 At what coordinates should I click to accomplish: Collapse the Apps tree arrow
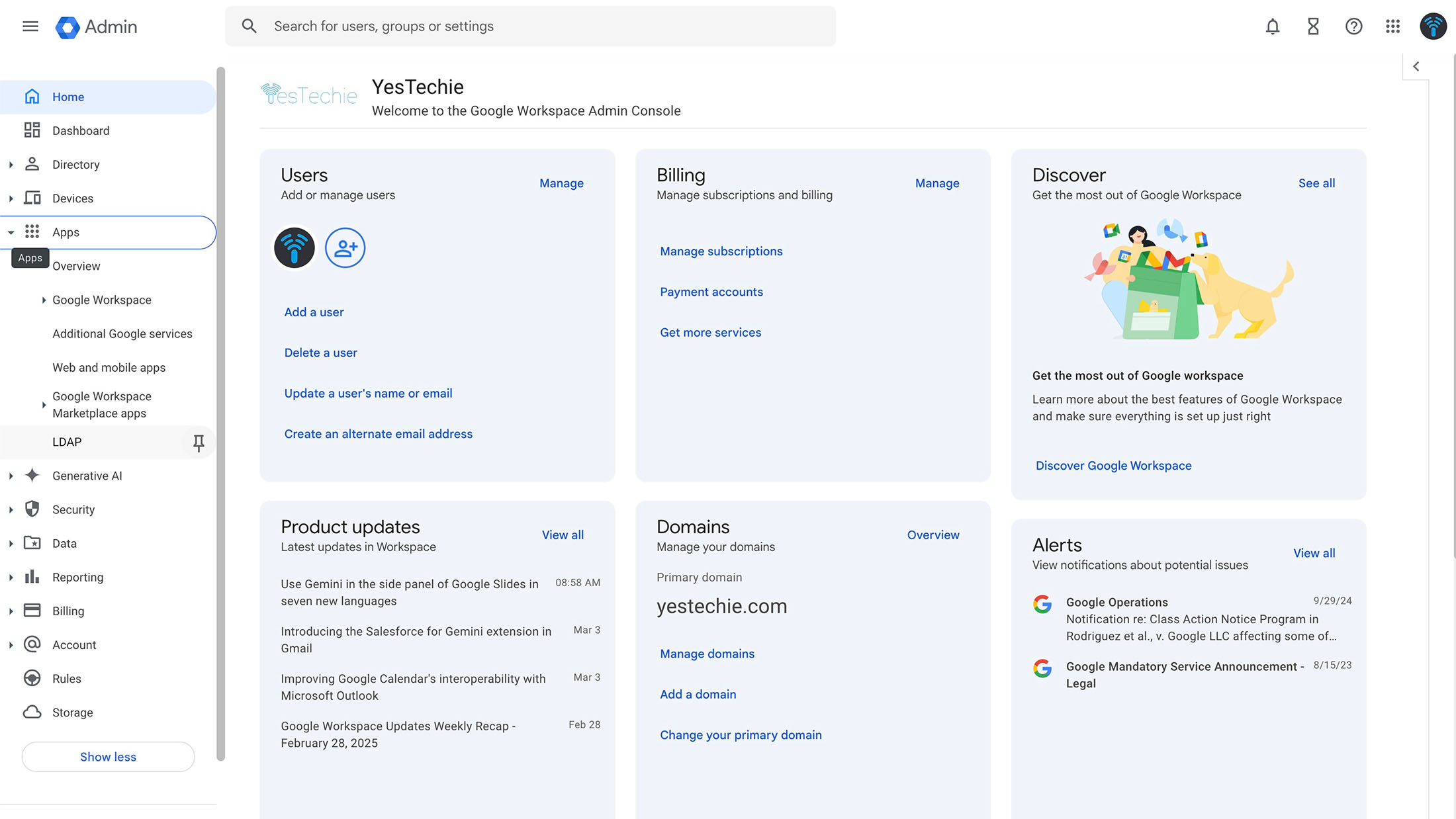coord(11,232)
